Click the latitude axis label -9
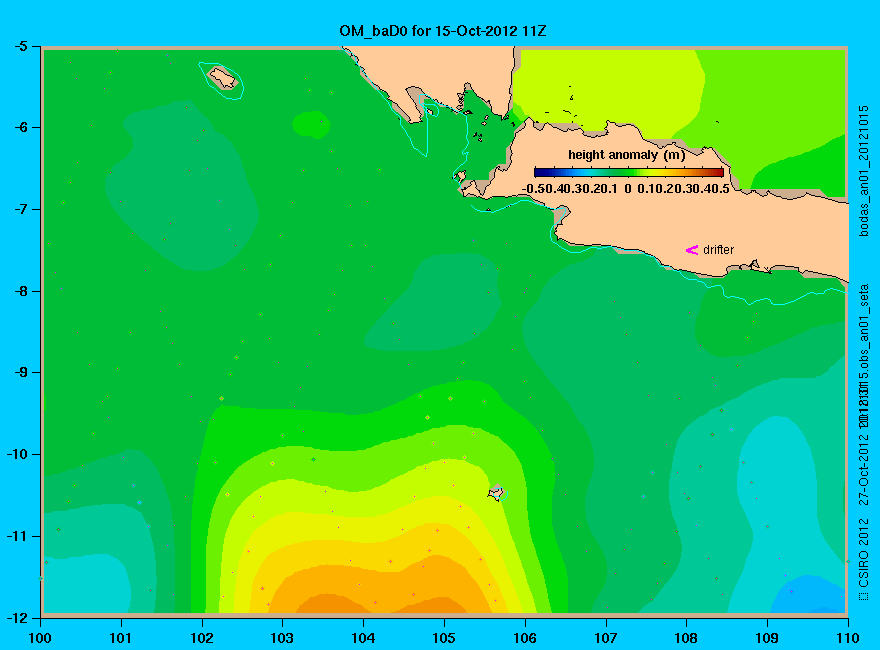The width and height of the screenshot is (880, 650). click(x=20, y=372)
